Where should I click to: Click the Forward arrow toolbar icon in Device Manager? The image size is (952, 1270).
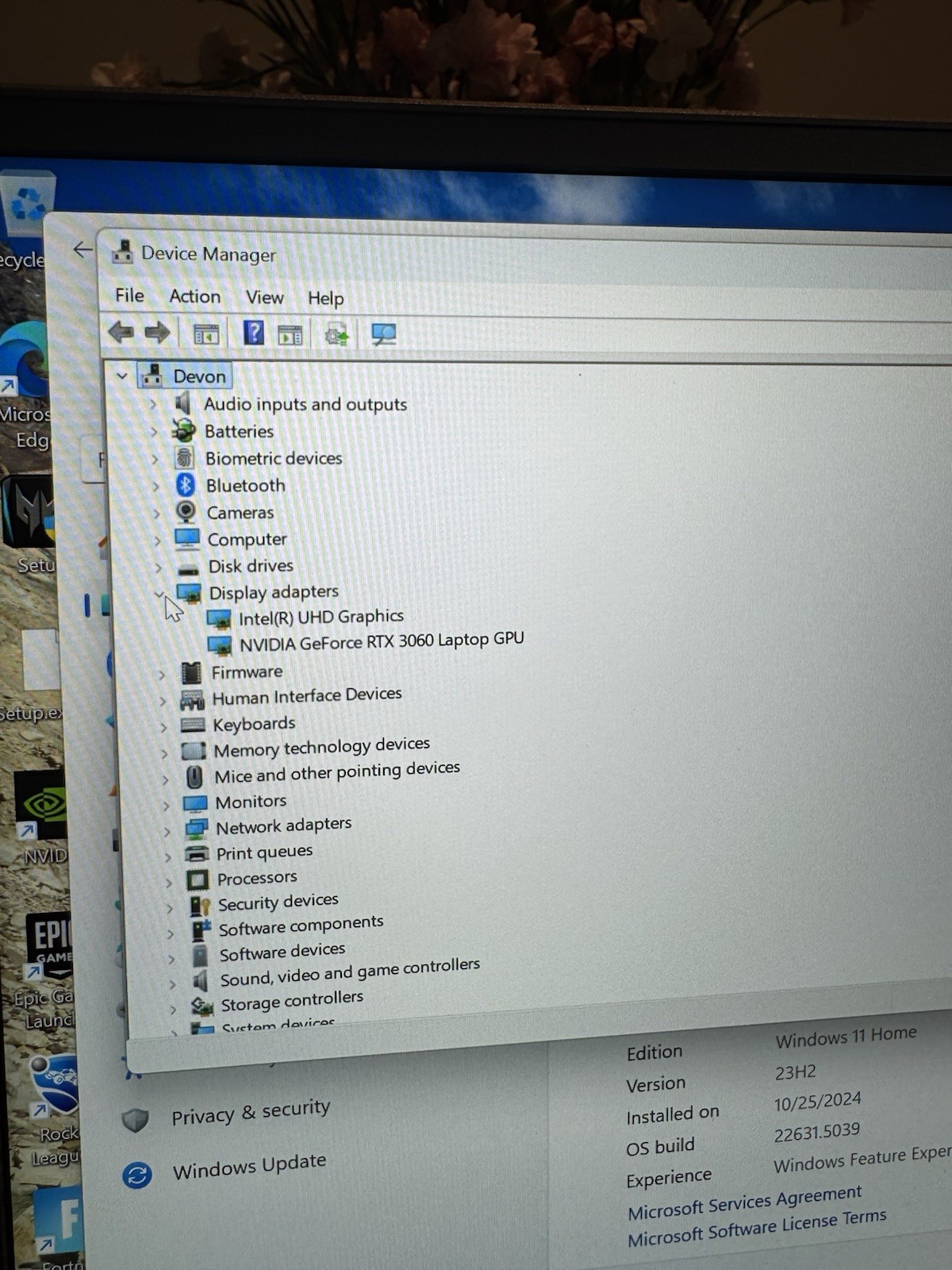coord(158,333)
